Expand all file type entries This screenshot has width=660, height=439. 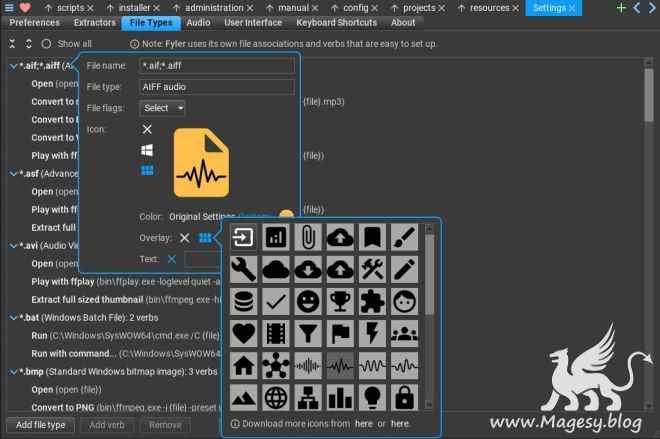29,44
